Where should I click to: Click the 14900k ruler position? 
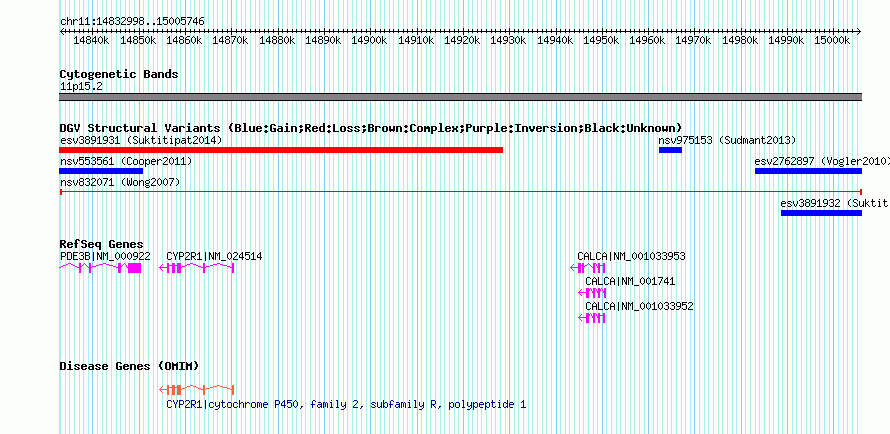[369, 40]
